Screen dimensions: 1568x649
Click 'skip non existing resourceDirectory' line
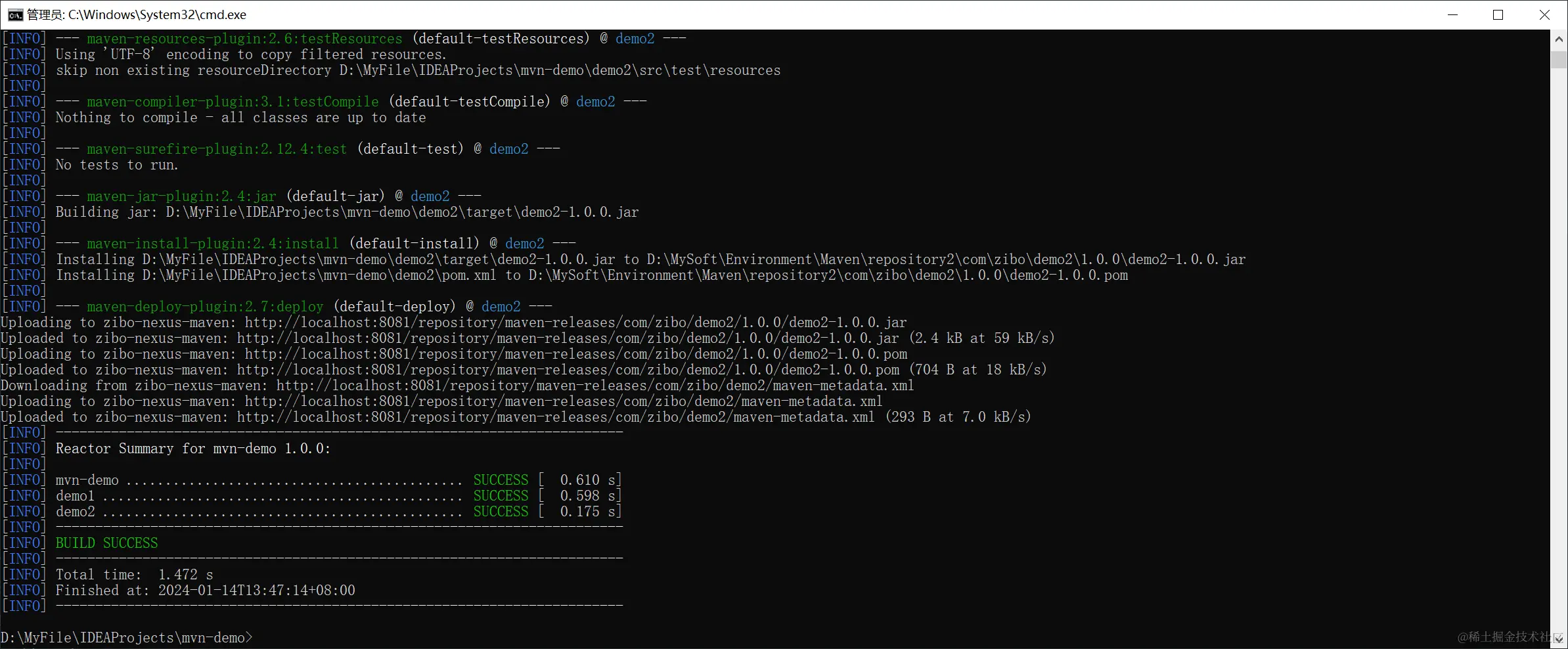click(418, 70)
